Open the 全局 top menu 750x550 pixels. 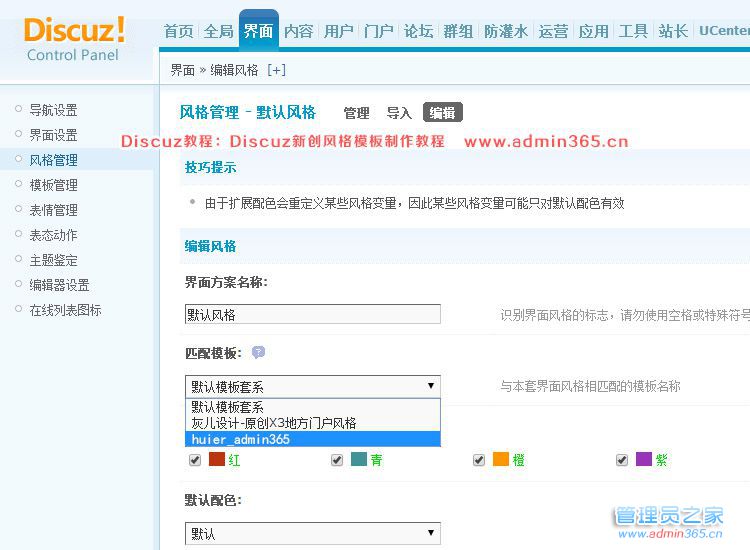click(x=219, y=31)
